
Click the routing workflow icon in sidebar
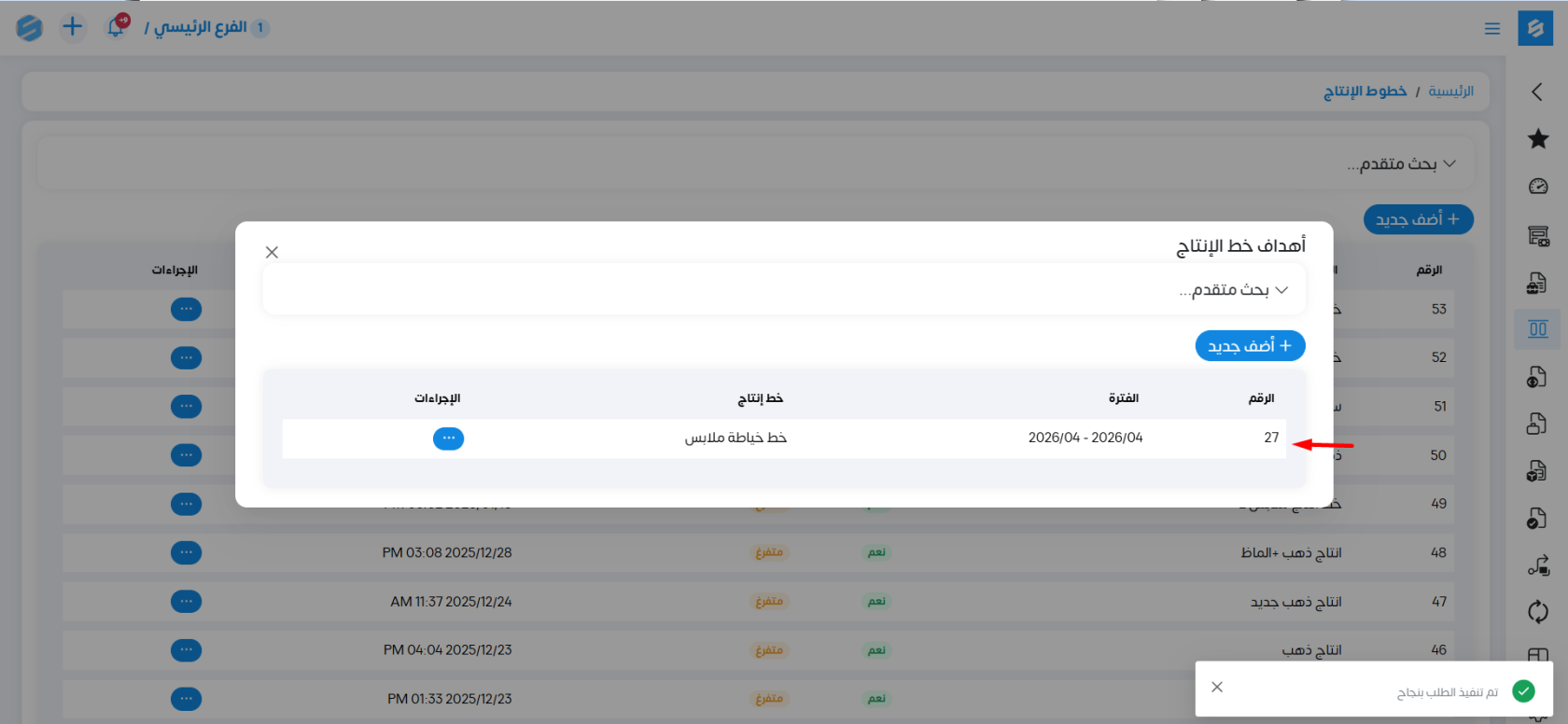pyautogui.click(x=1537, y=565)
